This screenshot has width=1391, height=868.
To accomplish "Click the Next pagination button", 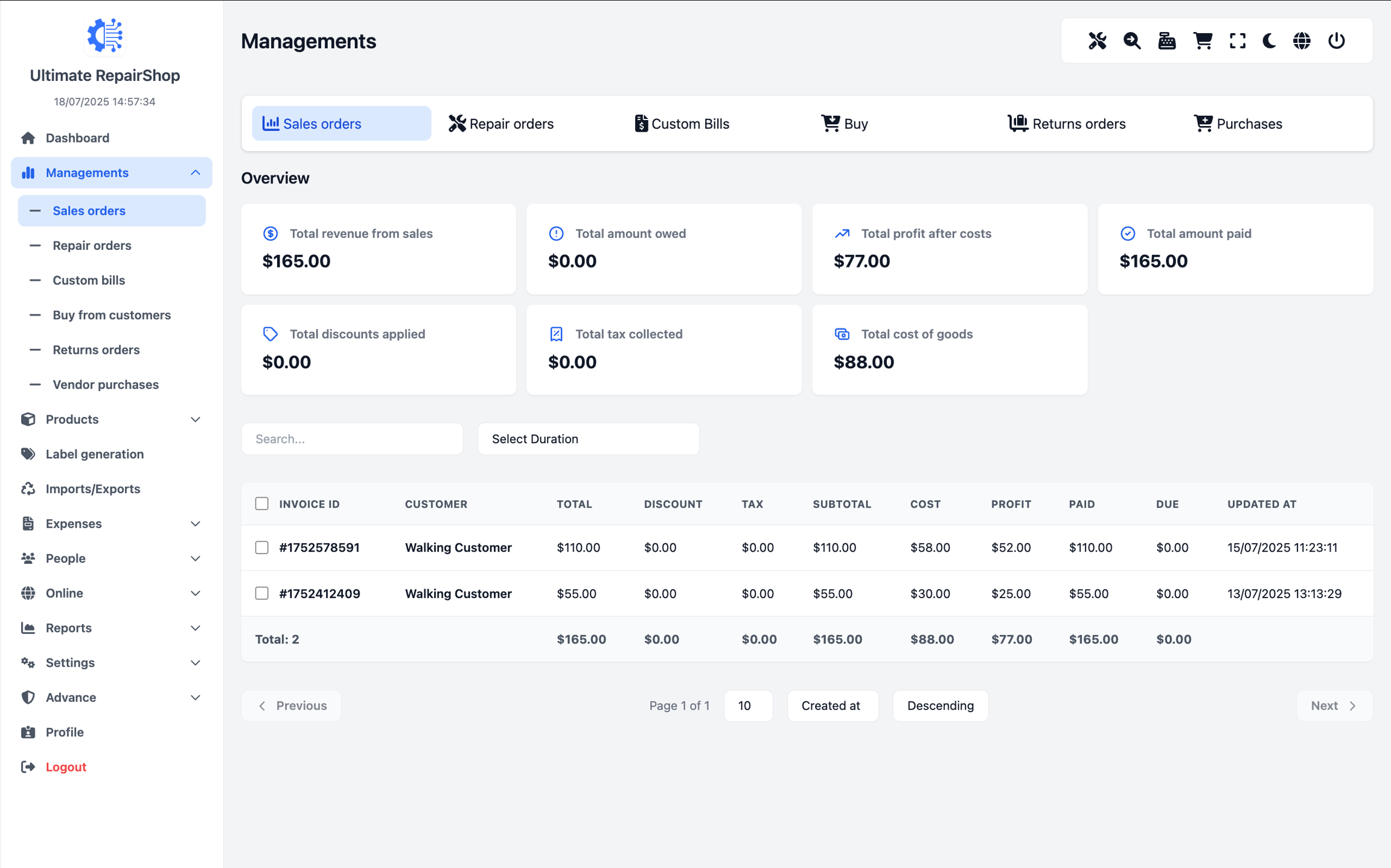I will [1334, 706].
